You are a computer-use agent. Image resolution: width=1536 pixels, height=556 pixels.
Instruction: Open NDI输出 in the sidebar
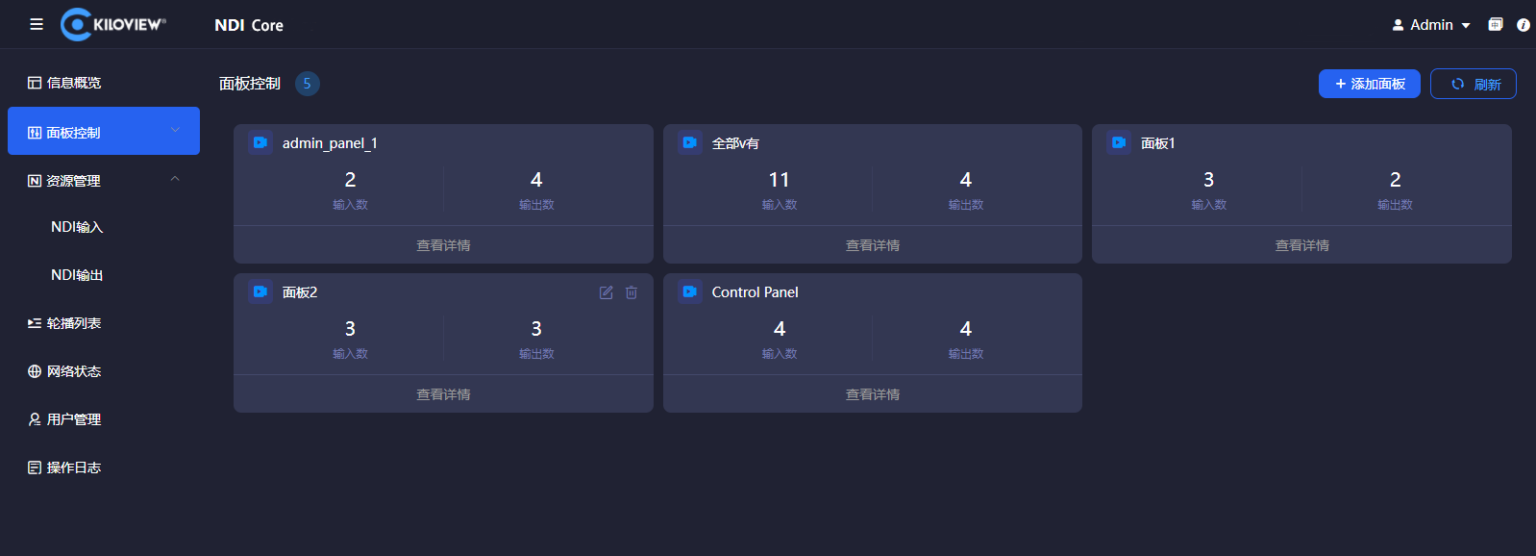77,275
